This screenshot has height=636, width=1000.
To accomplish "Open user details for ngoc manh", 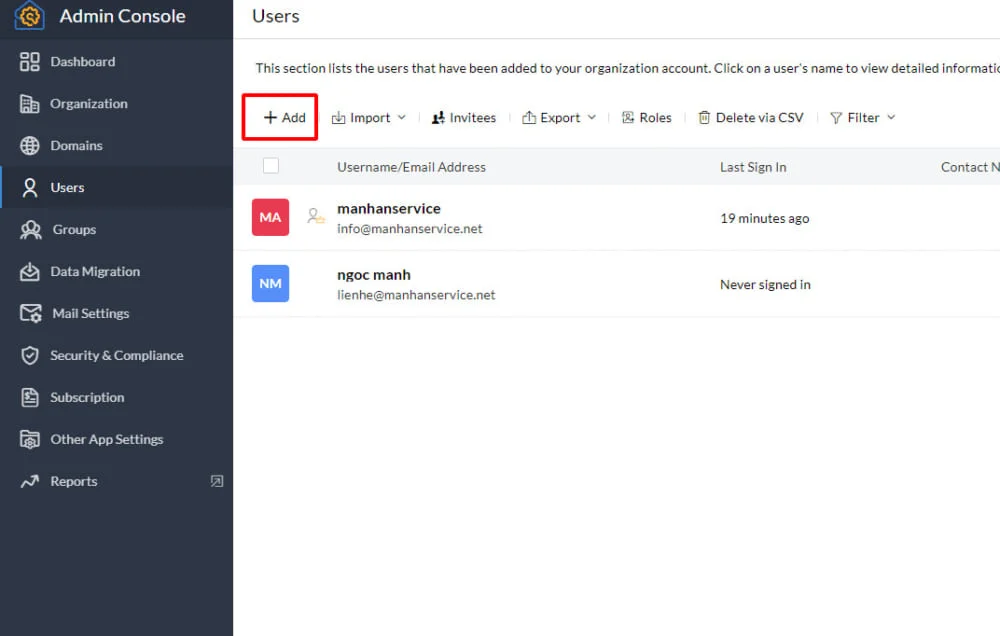I will 373,274.
